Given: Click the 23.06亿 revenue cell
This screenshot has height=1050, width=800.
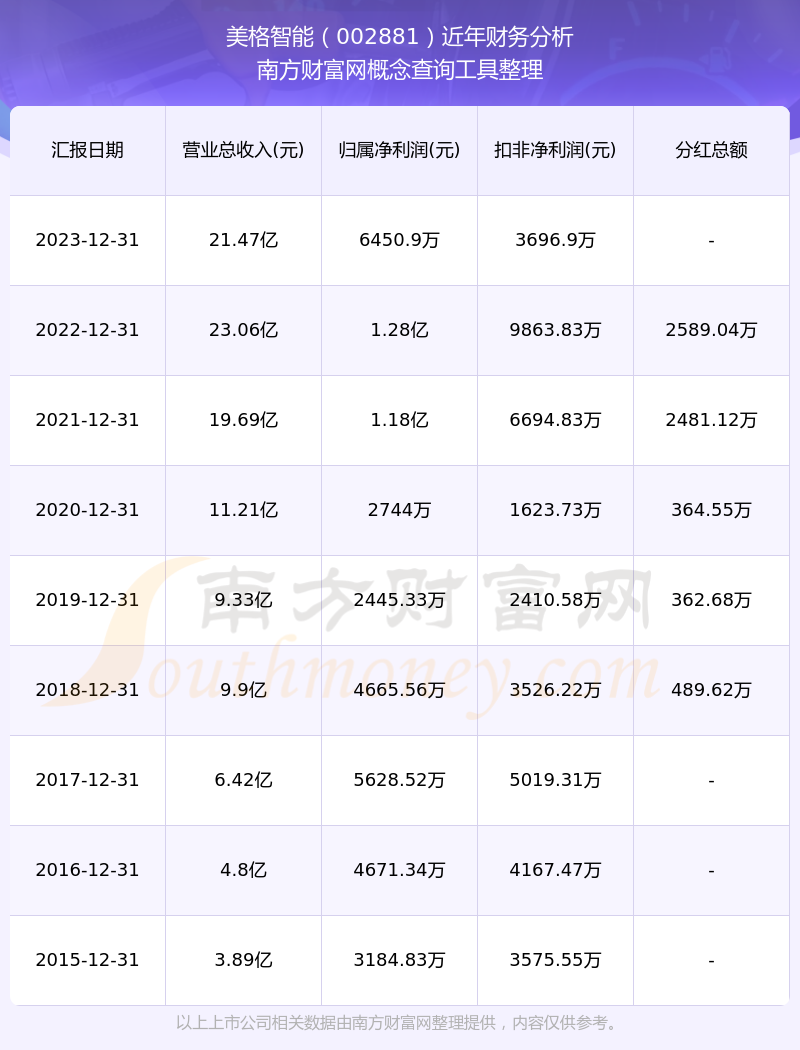Looking at the screenshot, I should tap(243, 330).
